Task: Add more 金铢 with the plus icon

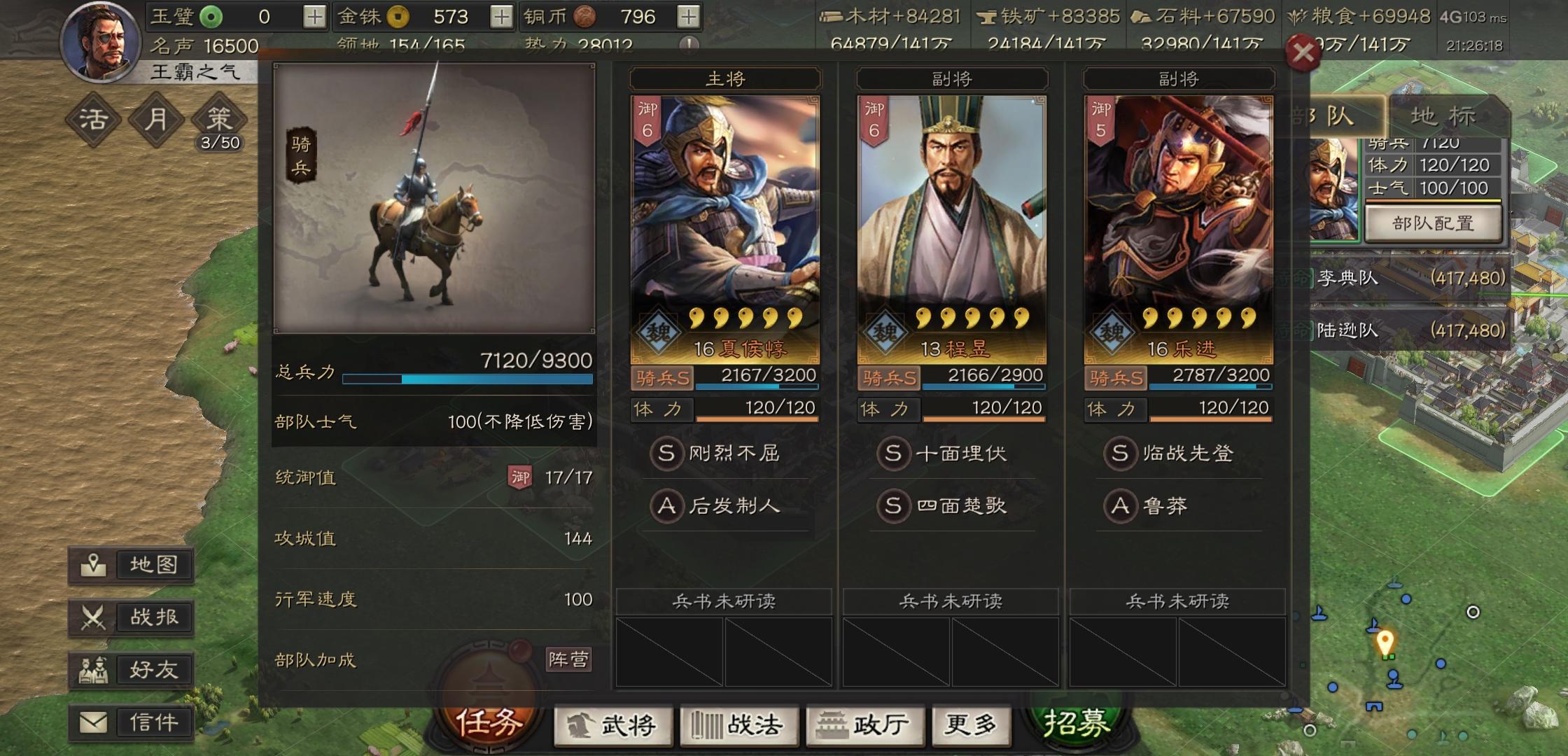Action: (501, 16)
